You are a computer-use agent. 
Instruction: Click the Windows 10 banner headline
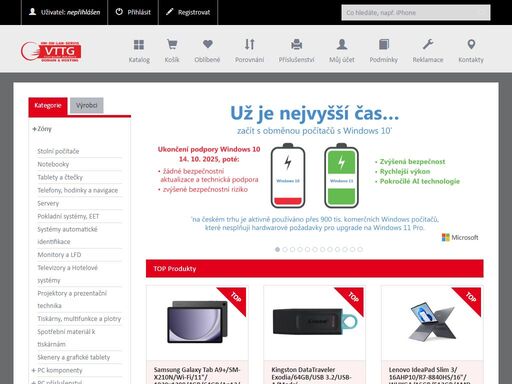[314, 113]
